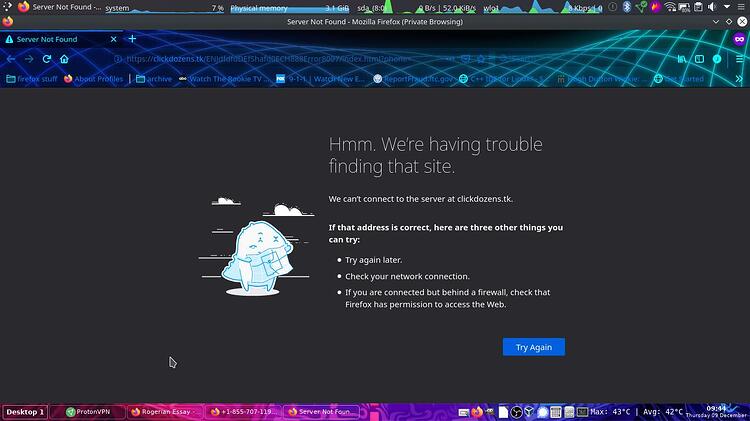Open the 'Watch The Rookie TV' bookmark

click(x=224, y=79)
